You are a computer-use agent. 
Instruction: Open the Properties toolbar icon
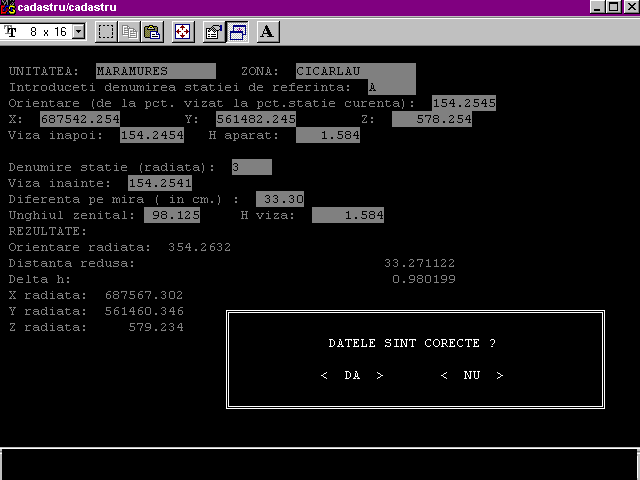[213, 32]
